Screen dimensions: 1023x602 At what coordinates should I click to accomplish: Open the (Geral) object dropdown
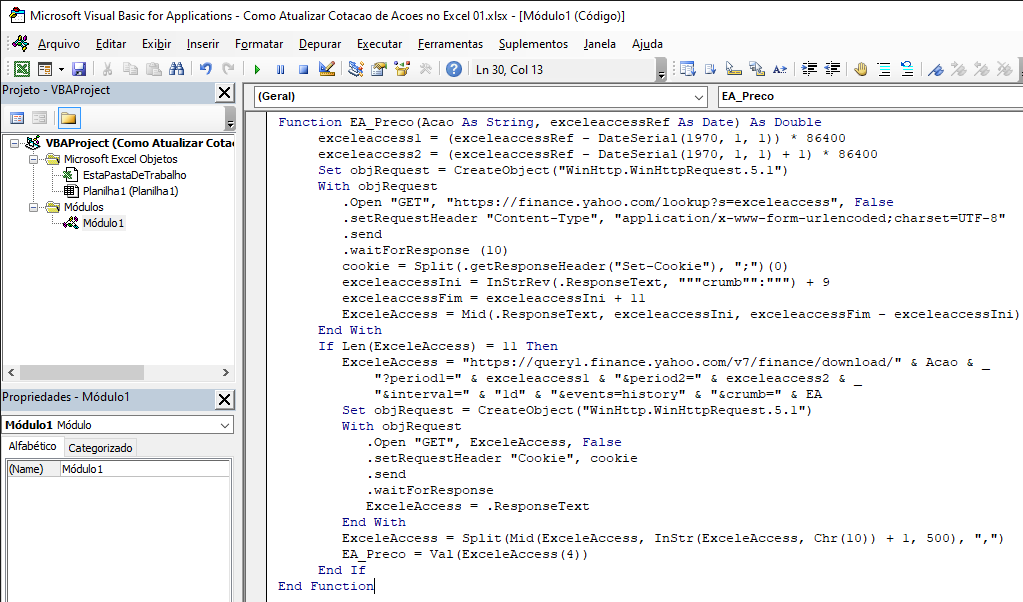(699, 97)
